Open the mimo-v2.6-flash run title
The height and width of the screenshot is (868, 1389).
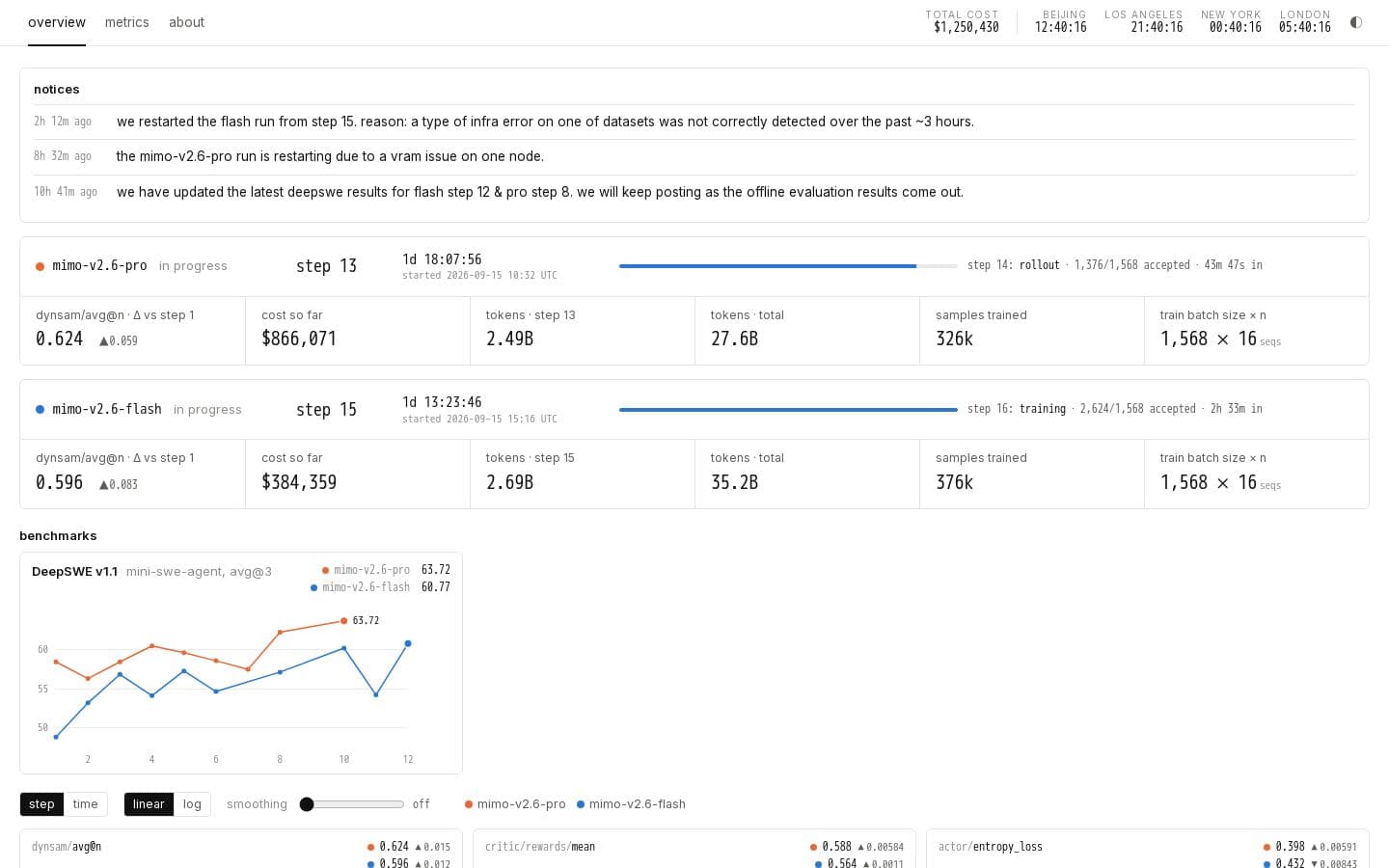(107, 409)
